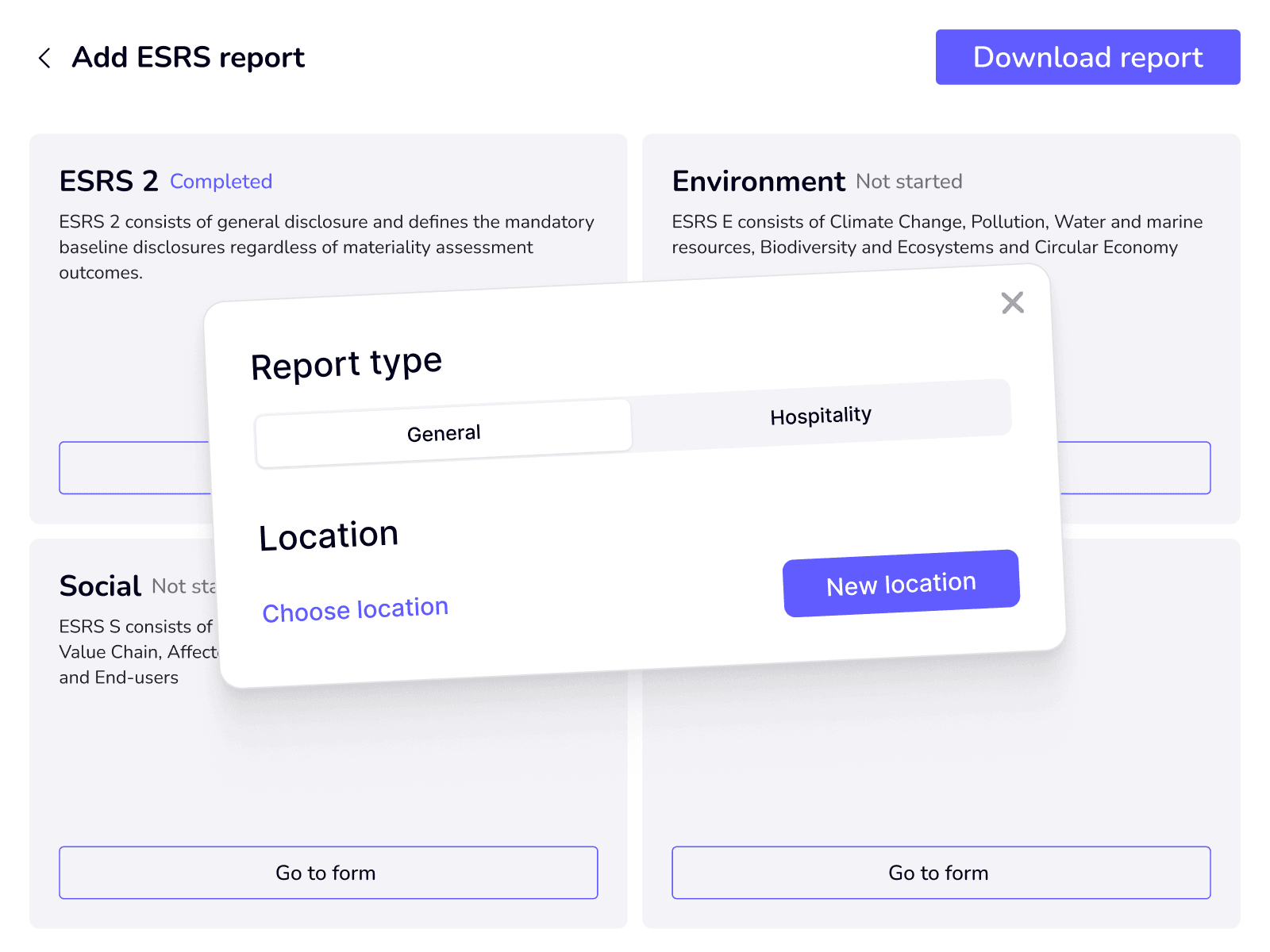Screen dimensions: 1270x952
Task: Click the Add ESRS report heading
Action: [188, 57]
